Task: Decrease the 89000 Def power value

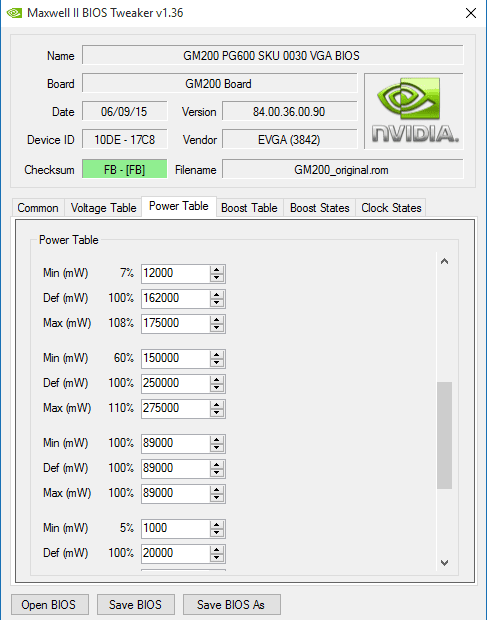Action: pos(217,473)
